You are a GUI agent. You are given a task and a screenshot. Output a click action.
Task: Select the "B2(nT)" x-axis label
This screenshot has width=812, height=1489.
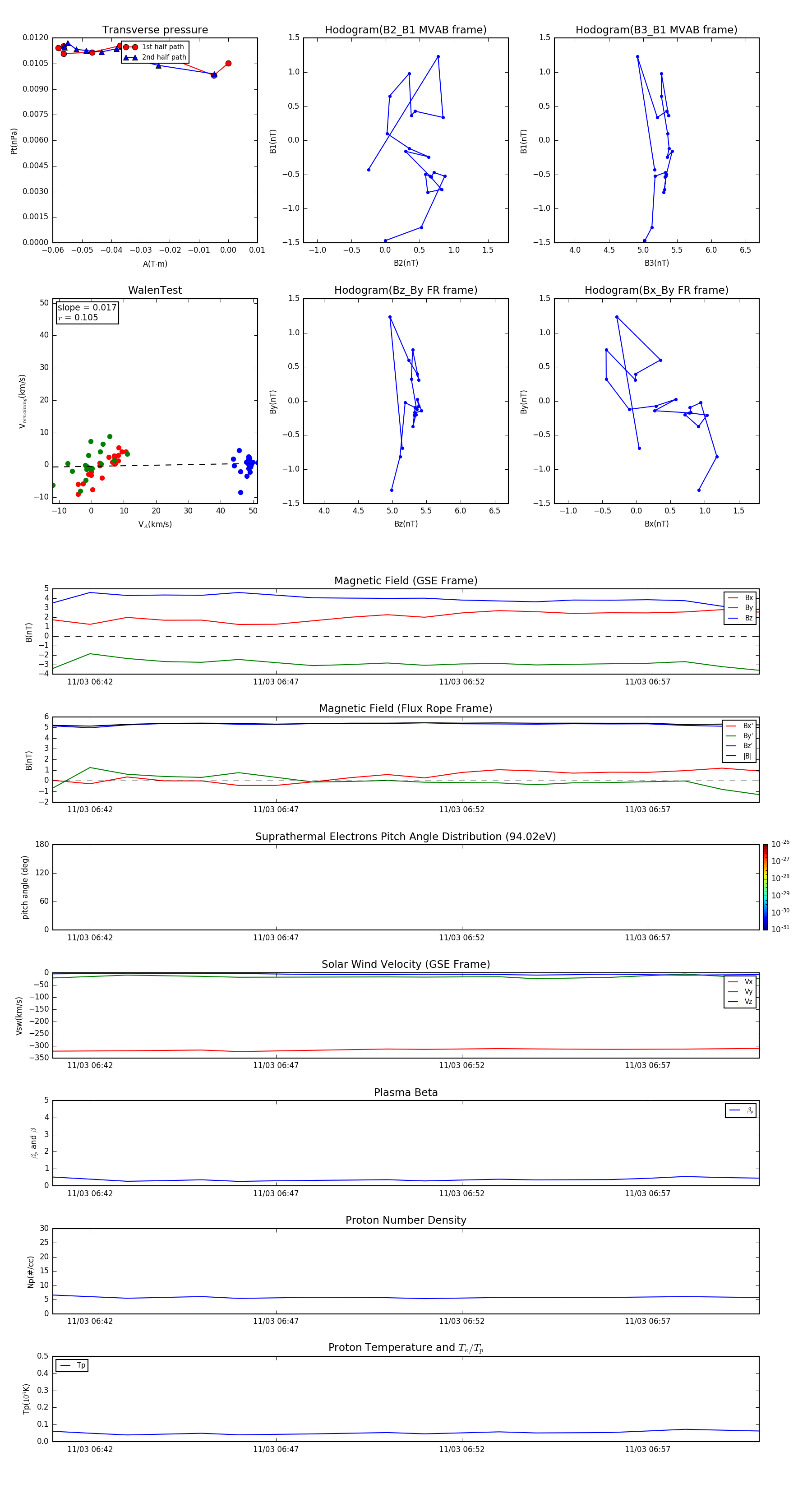(x=406, y=263)
